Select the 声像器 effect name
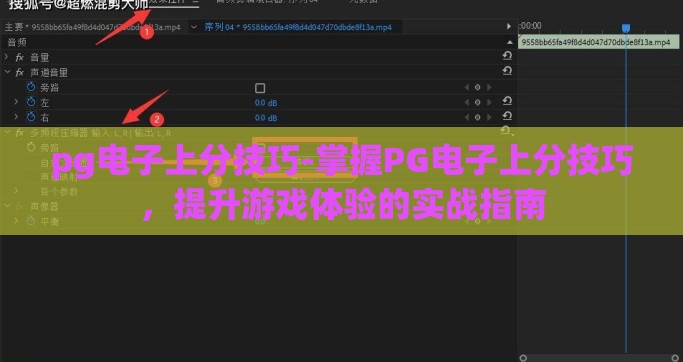Screen dimensions: 683x362 point(44,206)
